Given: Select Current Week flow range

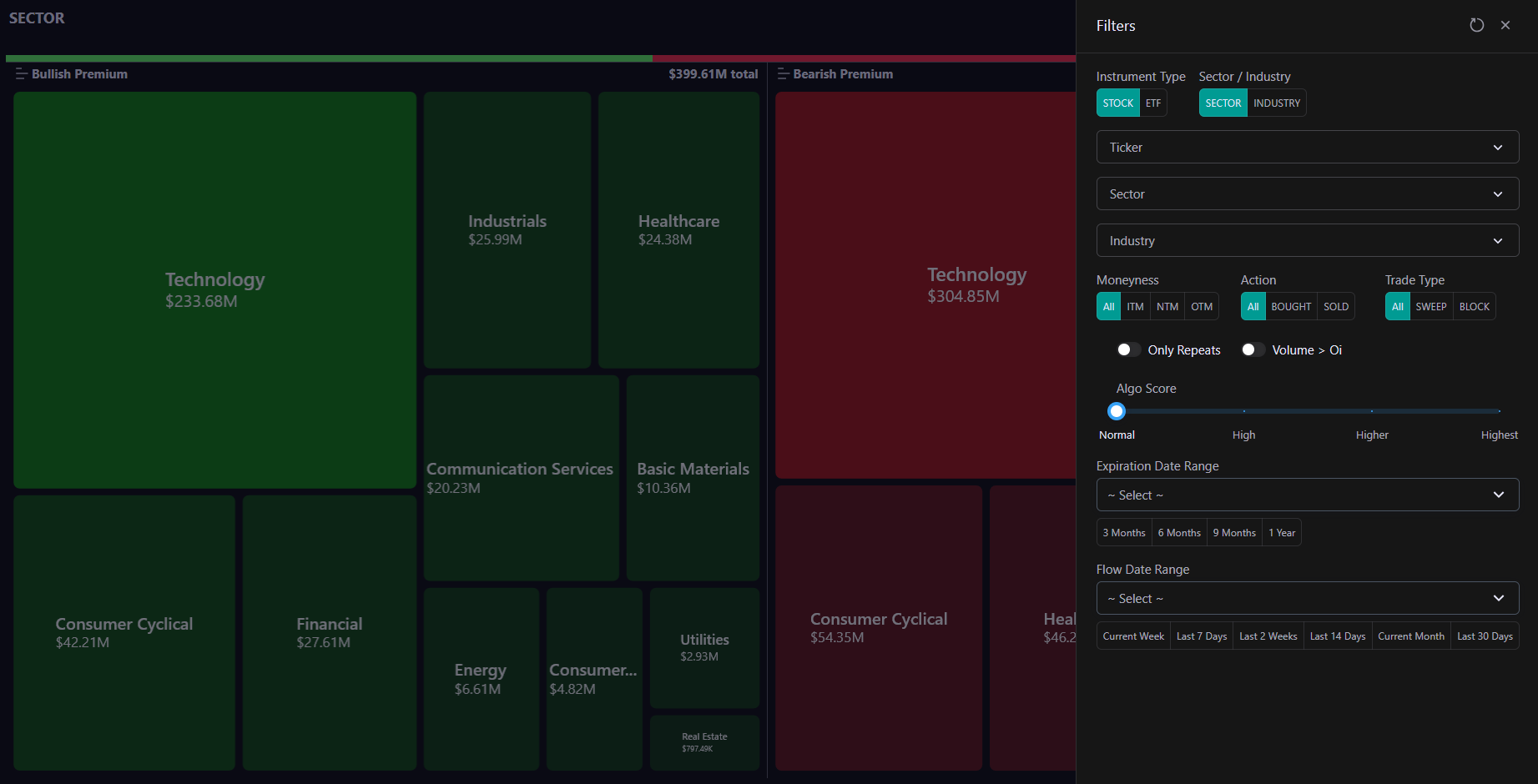Looking at the screenshot, I should (x=1133, y=636).
